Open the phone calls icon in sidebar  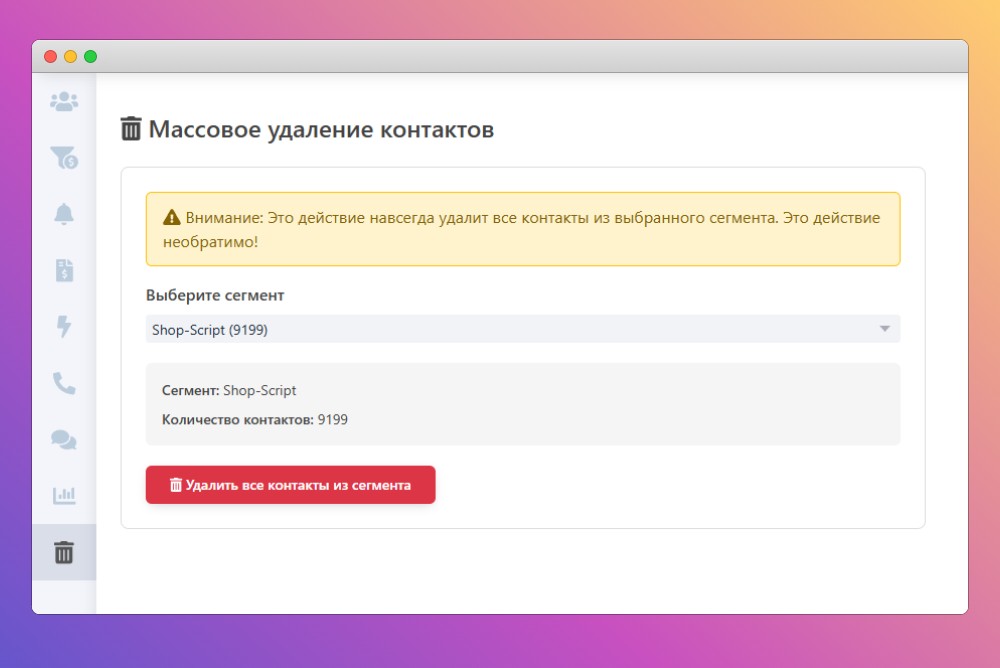(64, 383)
